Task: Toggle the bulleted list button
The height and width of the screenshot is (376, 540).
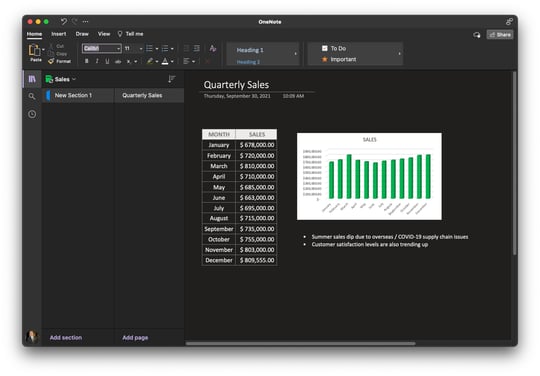Action: [x=149, y=49]
